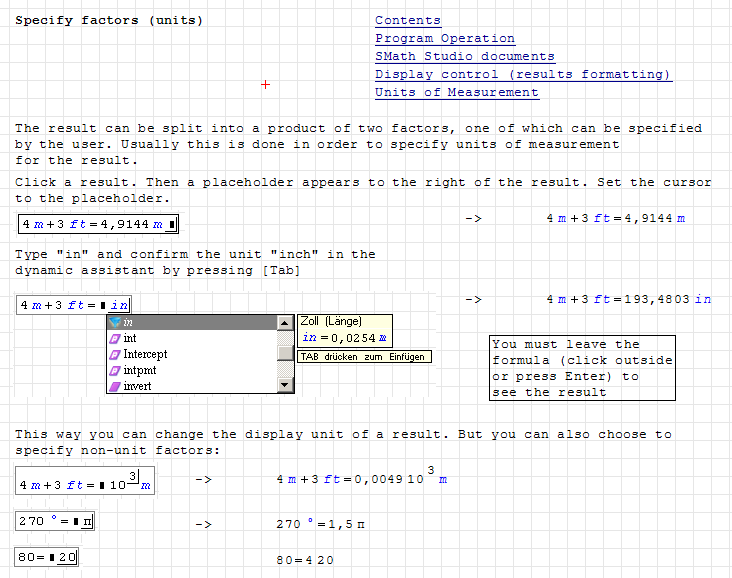Viewport: 732px width, 578px height.
Task: Click the function icon next to 'invert'
Action: pos(115,386)
